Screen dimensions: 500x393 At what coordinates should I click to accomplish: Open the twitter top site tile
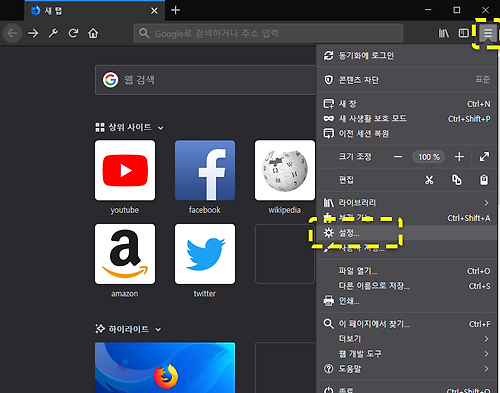point(205,254)
